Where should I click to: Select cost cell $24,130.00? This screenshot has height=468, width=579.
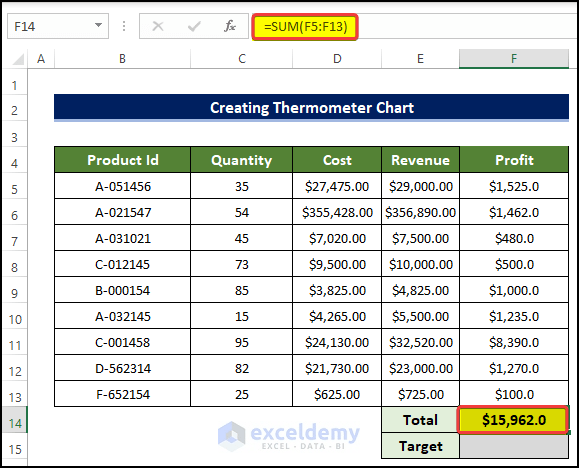coord(337,342)
